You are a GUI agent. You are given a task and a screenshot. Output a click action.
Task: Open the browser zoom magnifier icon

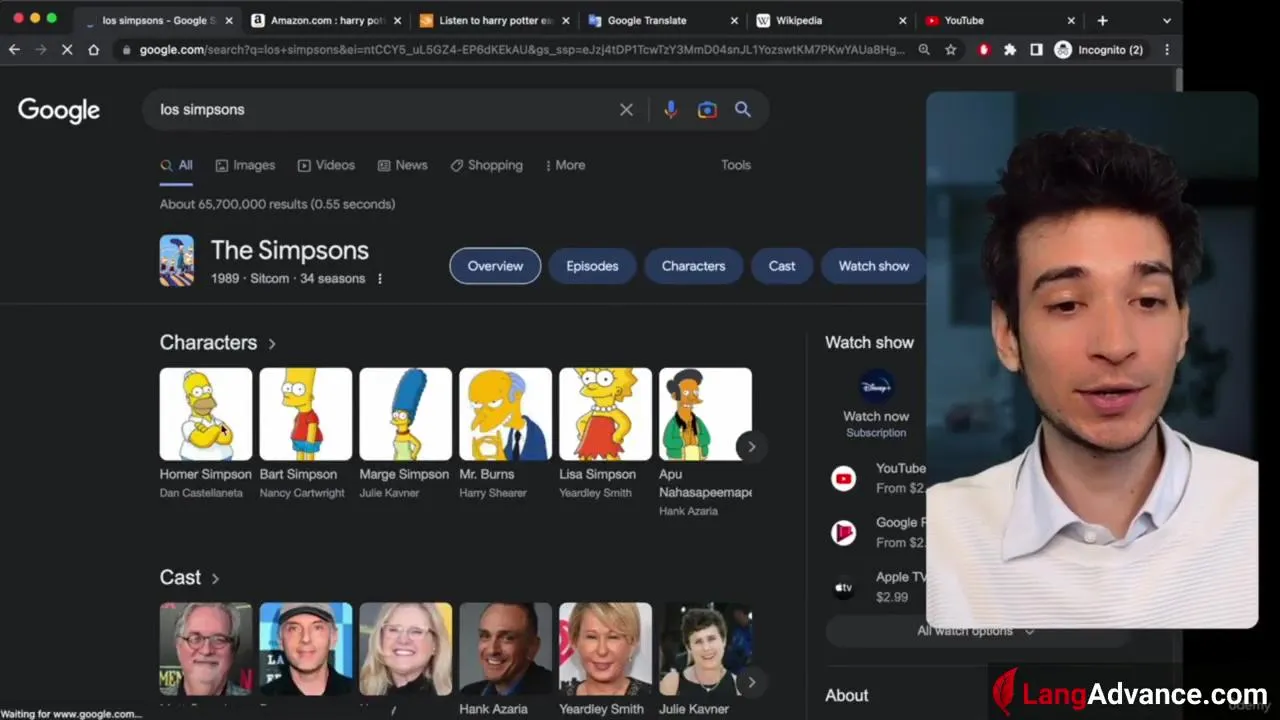point(924,49)
